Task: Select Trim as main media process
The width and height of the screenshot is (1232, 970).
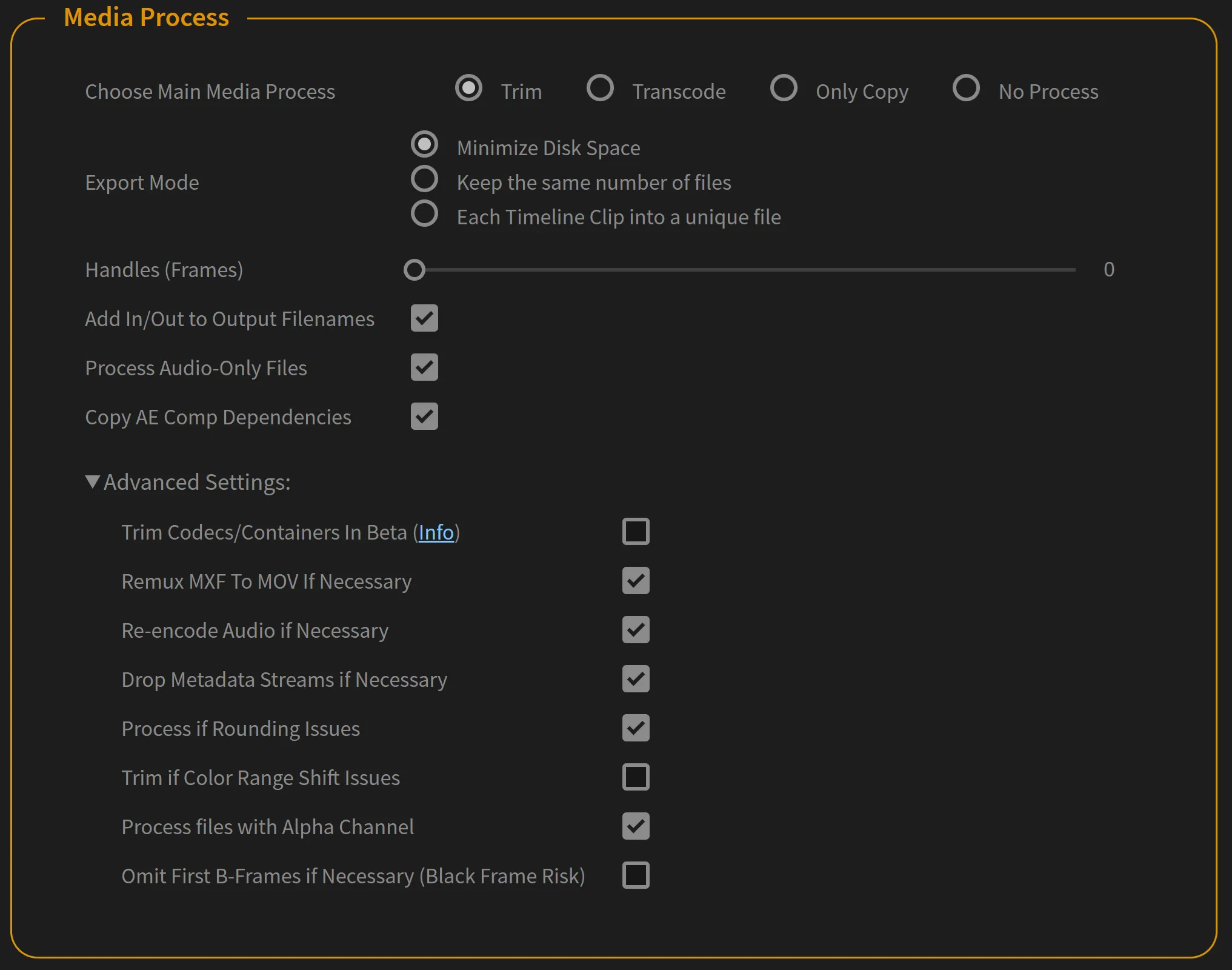Action: [x=468, y=89]
